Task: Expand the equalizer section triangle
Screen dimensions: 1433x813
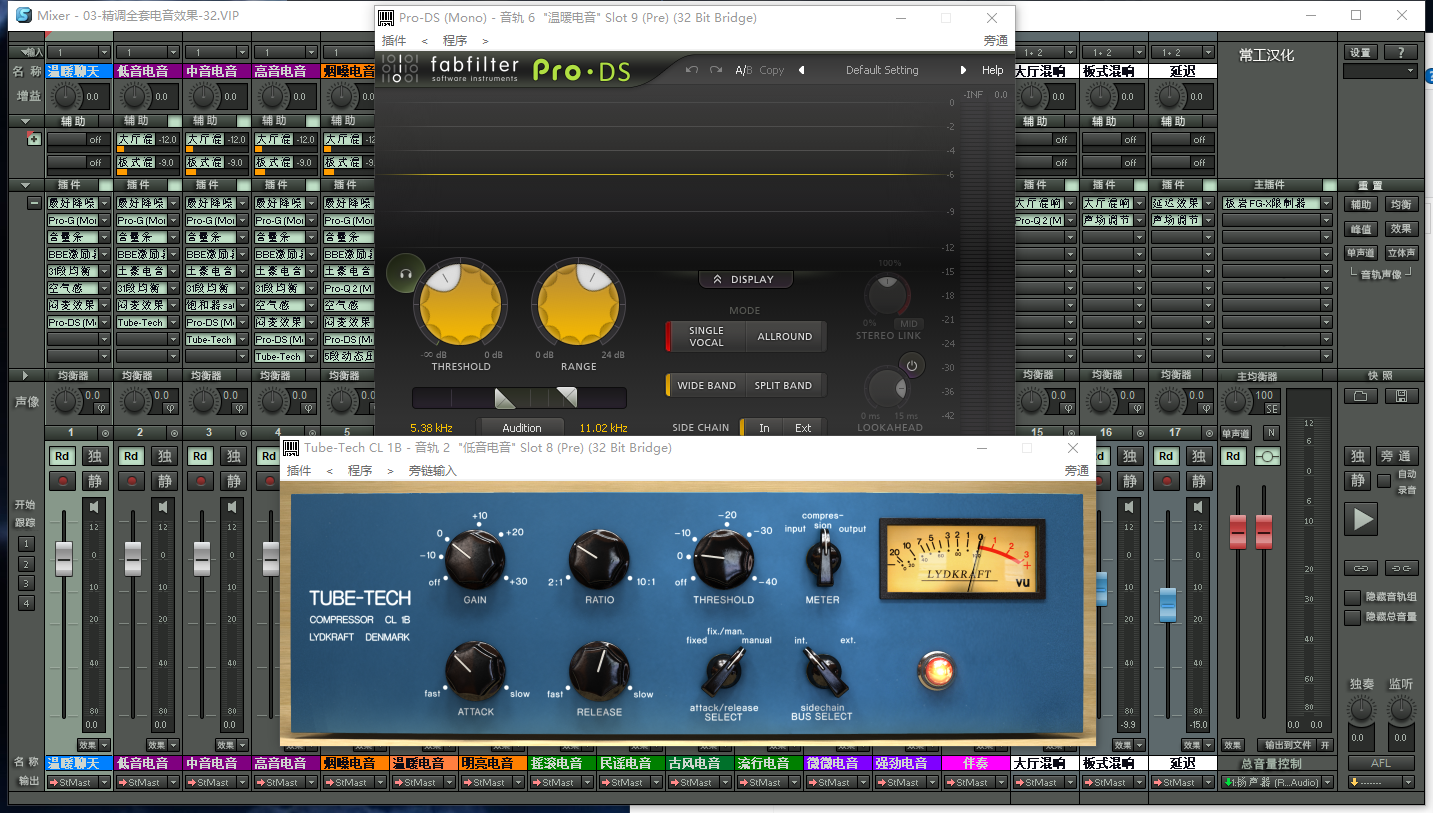Action: click(24, 375)
